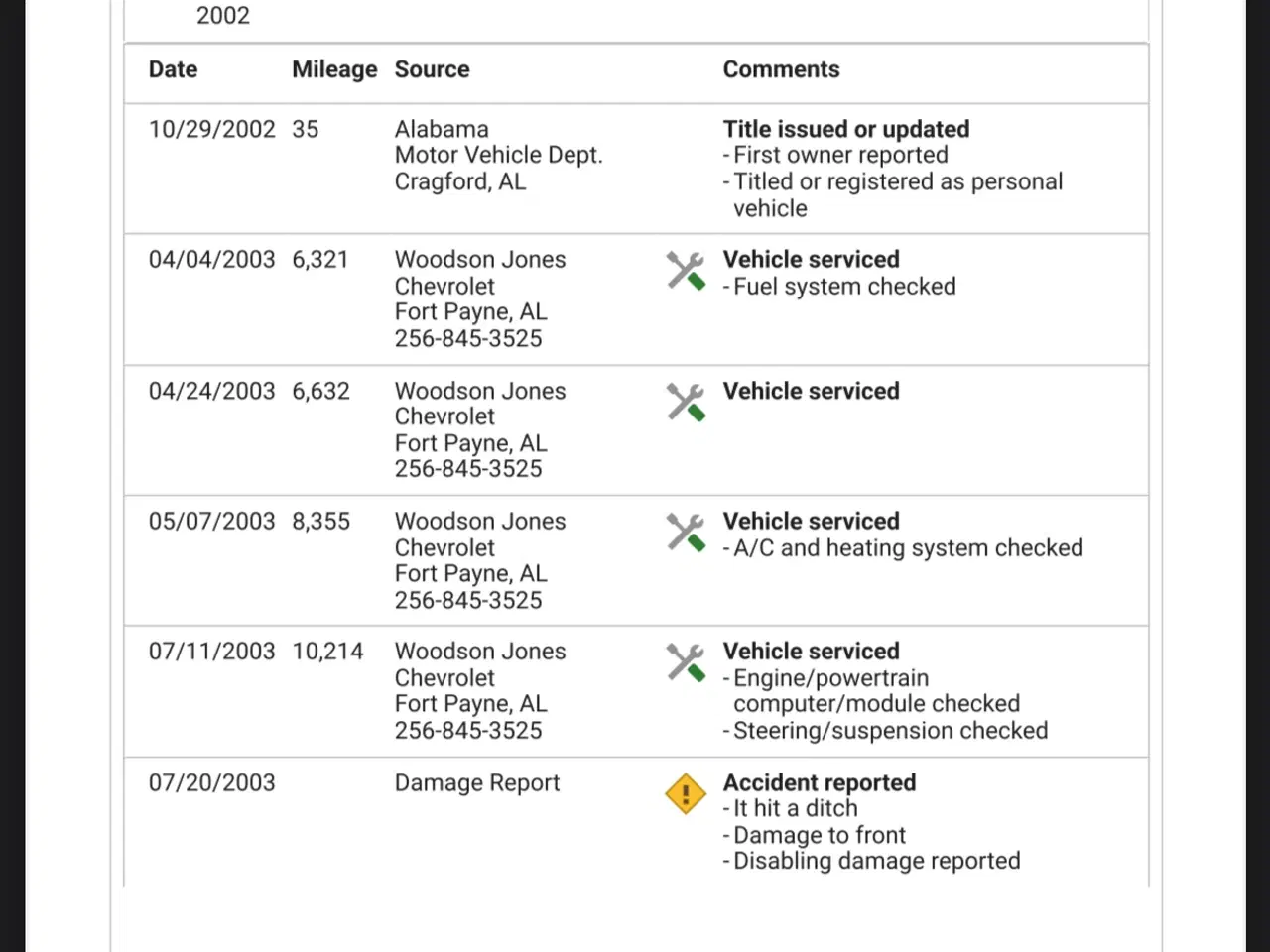Select the wrench icon beside the A/C check entry
Image resolution: width=1270 pixels, height=952 pixels.
click(x=686, y=533)
